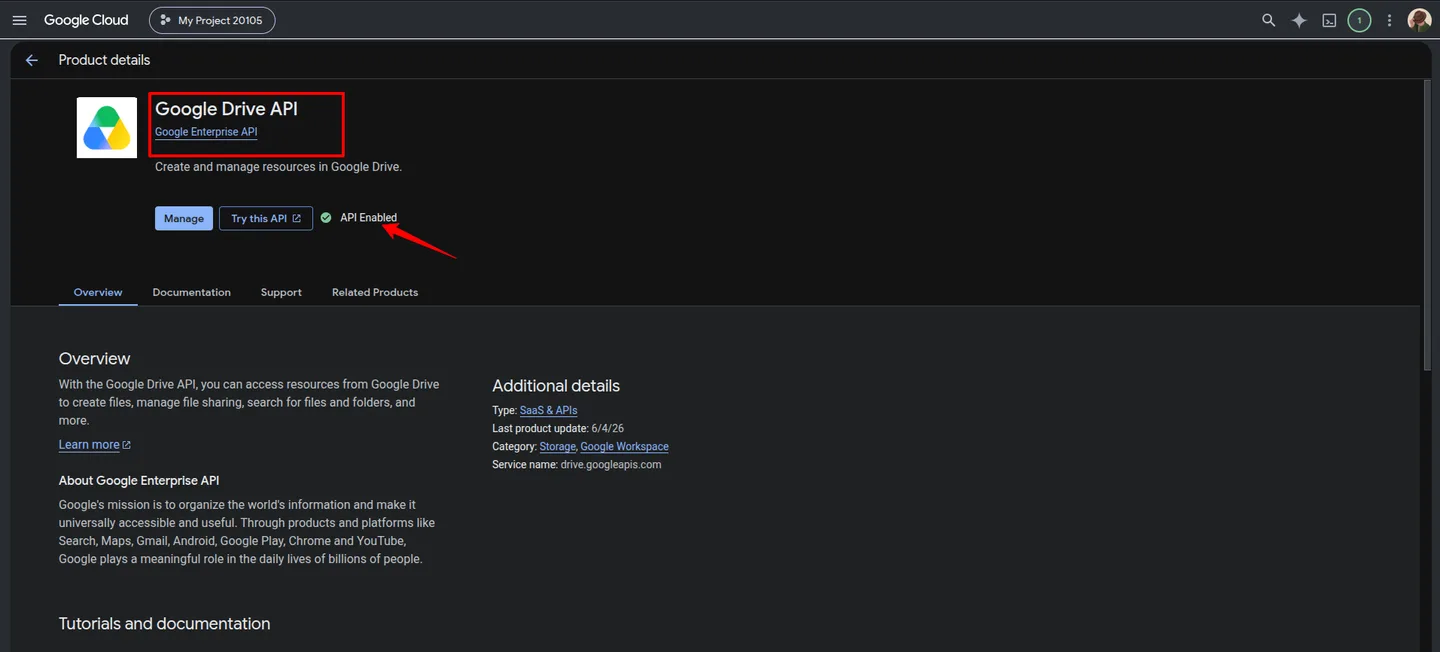This screenshot has height=652, width=1440.
Task: Click the green API Enabled check icon
Action: (x=326, y=217)
